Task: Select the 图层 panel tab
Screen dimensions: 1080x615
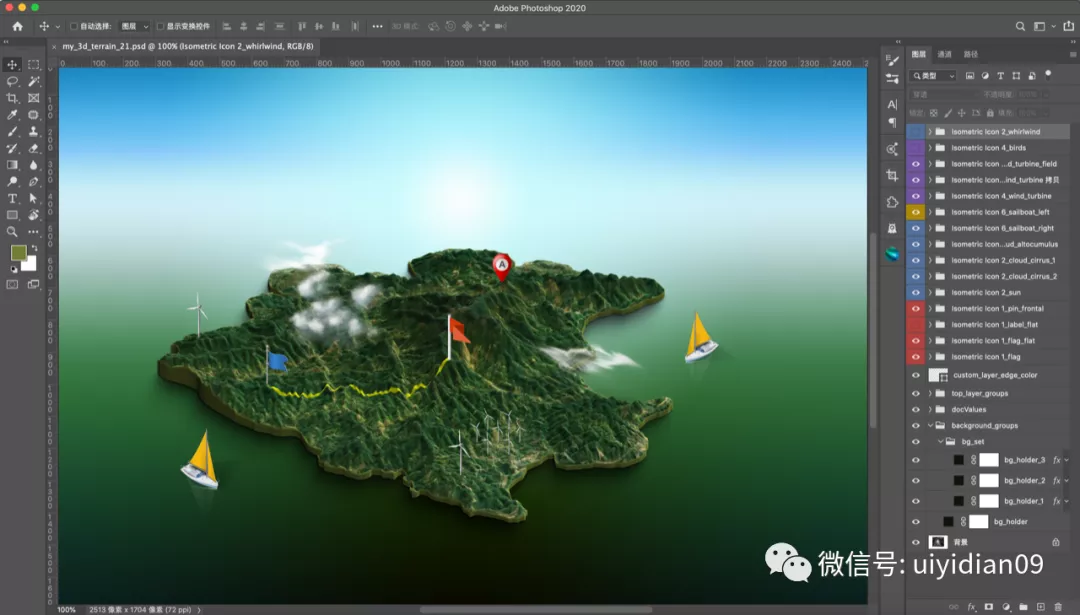Action: click(919, 54)
